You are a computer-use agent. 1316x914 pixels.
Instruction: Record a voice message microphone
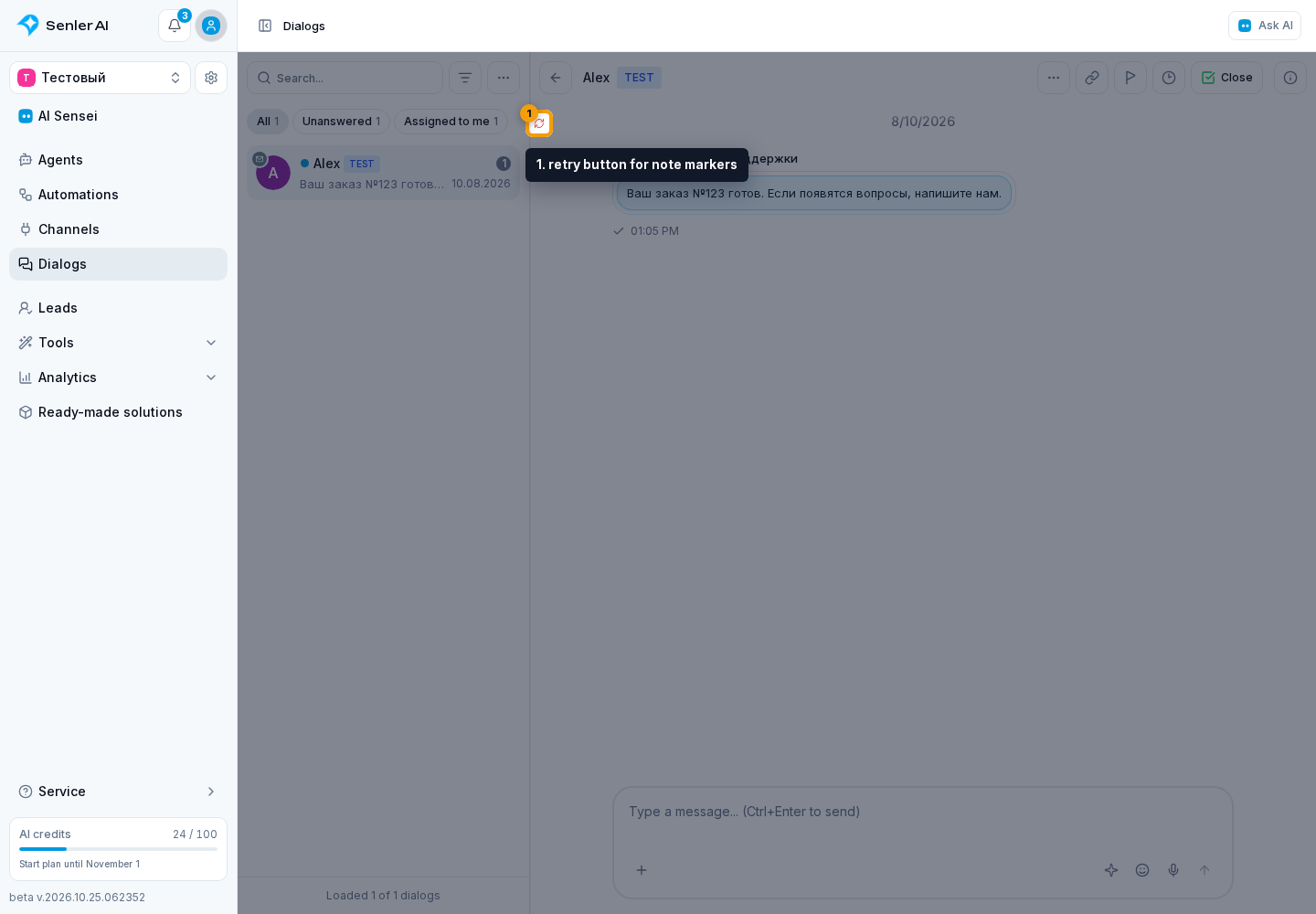tap(1173, 870)
